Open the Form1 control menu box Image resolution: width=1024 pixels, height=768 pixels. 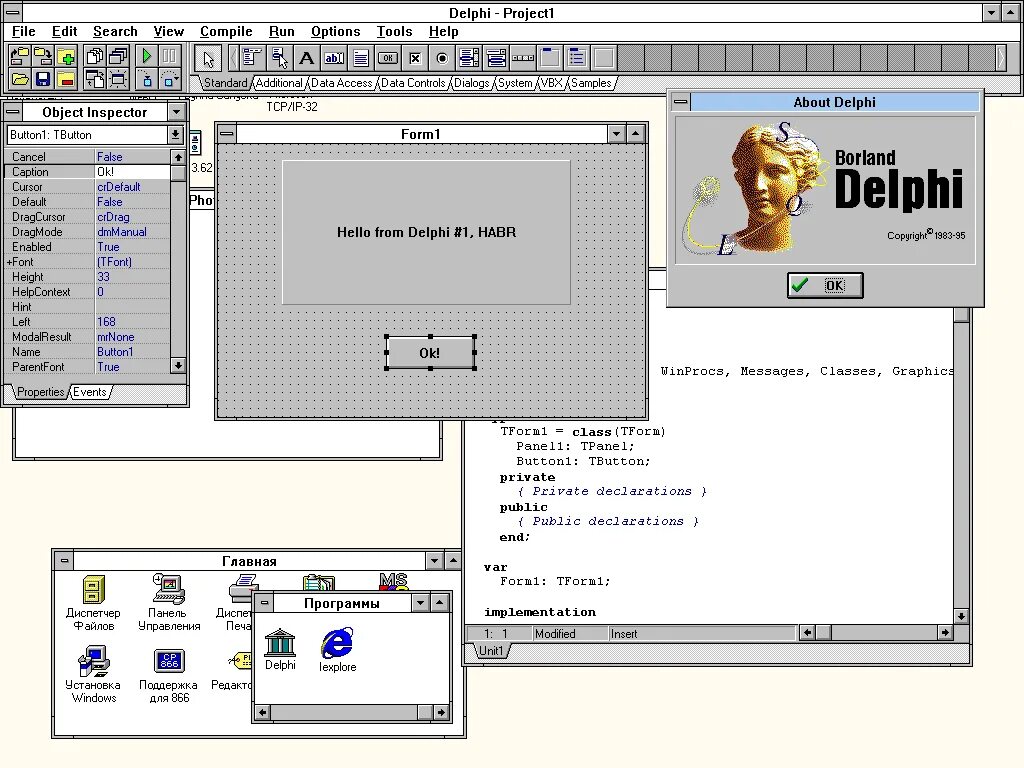tap(227, 134)
